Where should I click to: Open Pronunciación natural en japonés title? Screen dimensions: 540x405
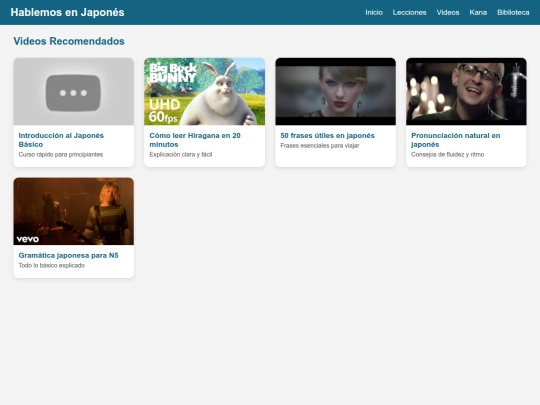point(456,140)
